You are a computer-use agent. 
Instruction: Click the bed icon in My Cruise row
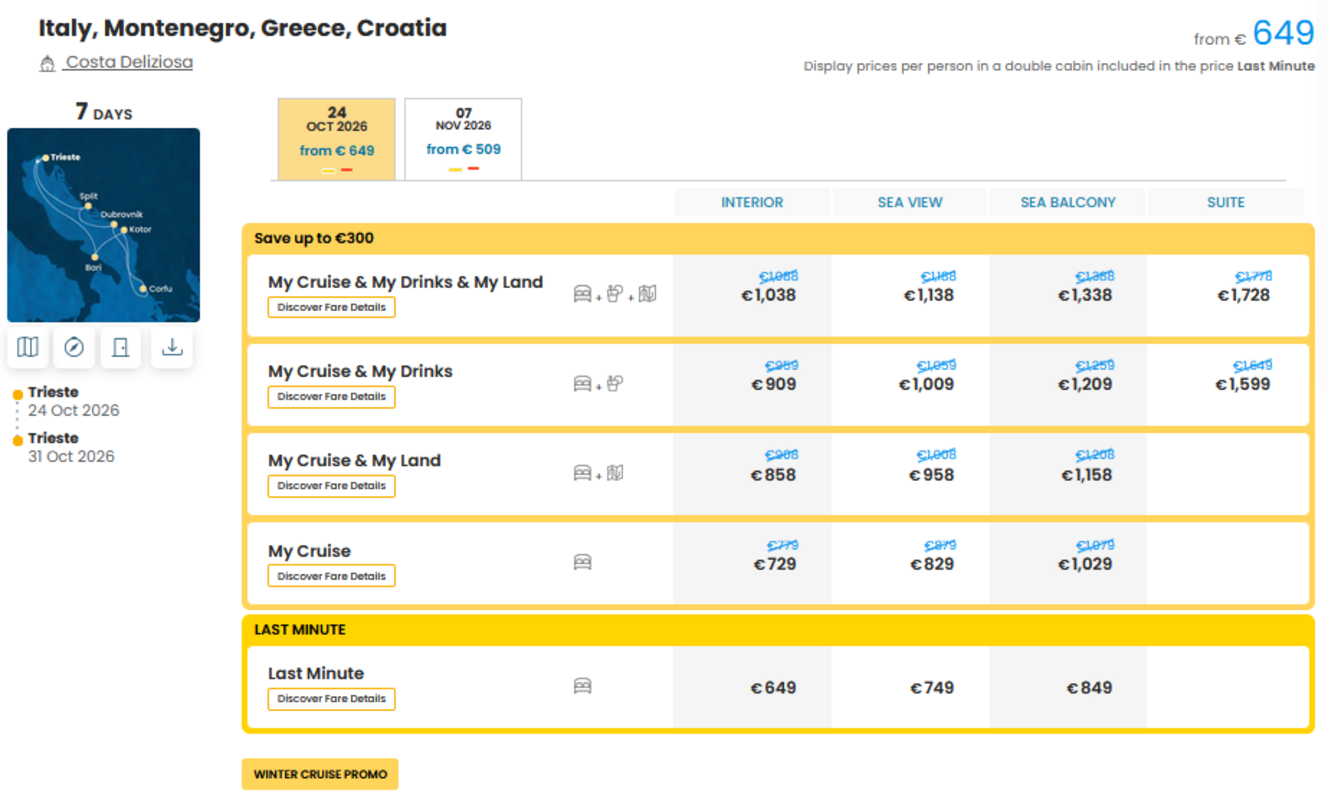click(x=582, y=562)
